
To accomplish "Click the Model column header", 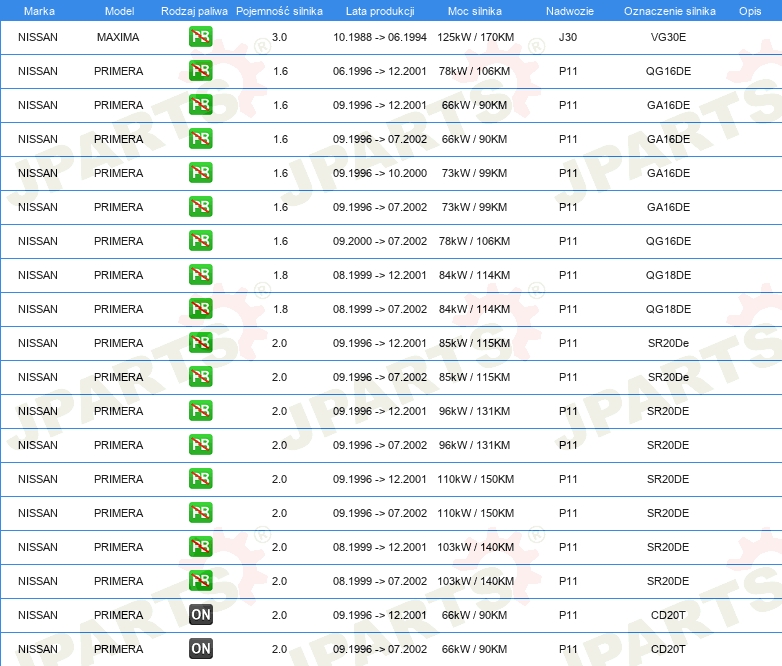I will 119,11.
